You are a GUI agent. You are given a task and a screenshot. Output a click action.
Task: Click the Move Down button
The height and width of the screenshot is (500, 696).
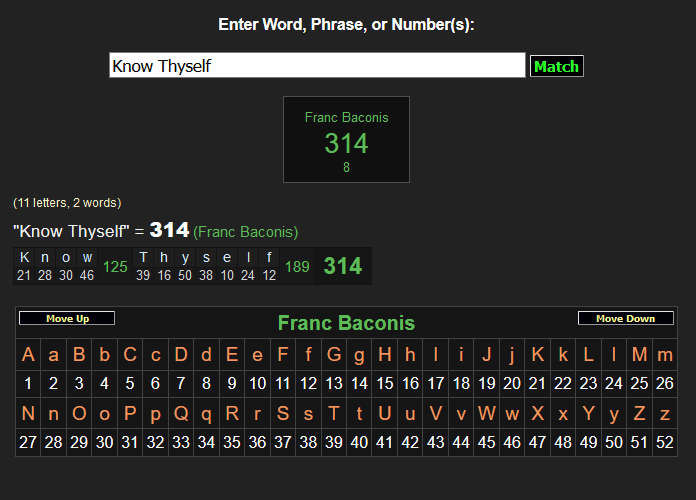point(625,318)
